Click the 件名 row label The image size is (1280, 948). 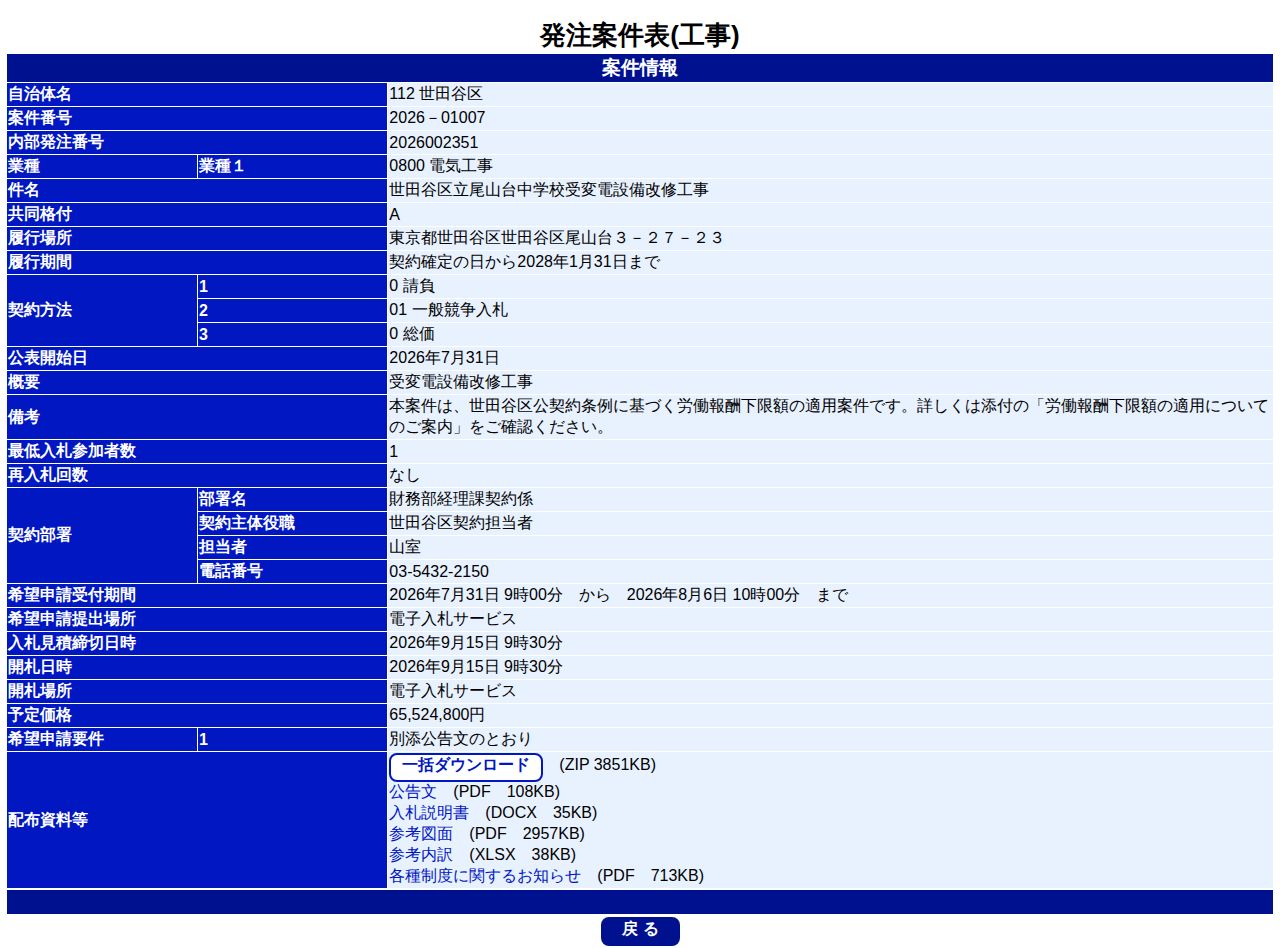click(x=197, y=190)
